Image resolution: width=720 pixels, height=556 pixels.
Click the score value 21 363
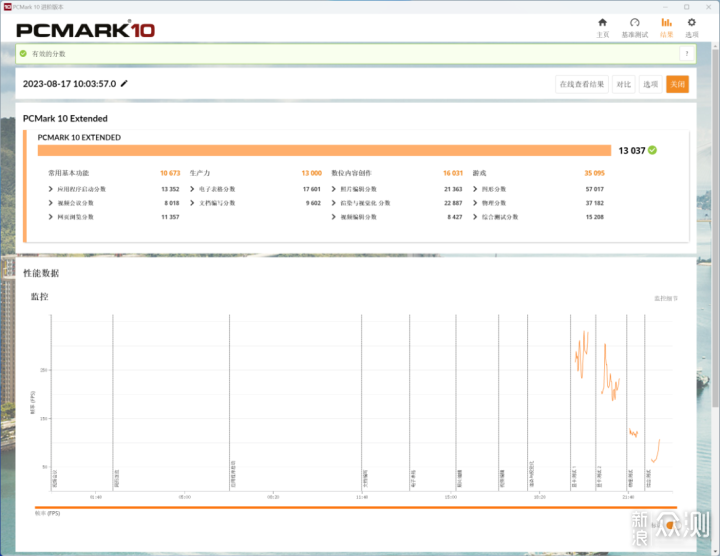[x=453, y=189]
